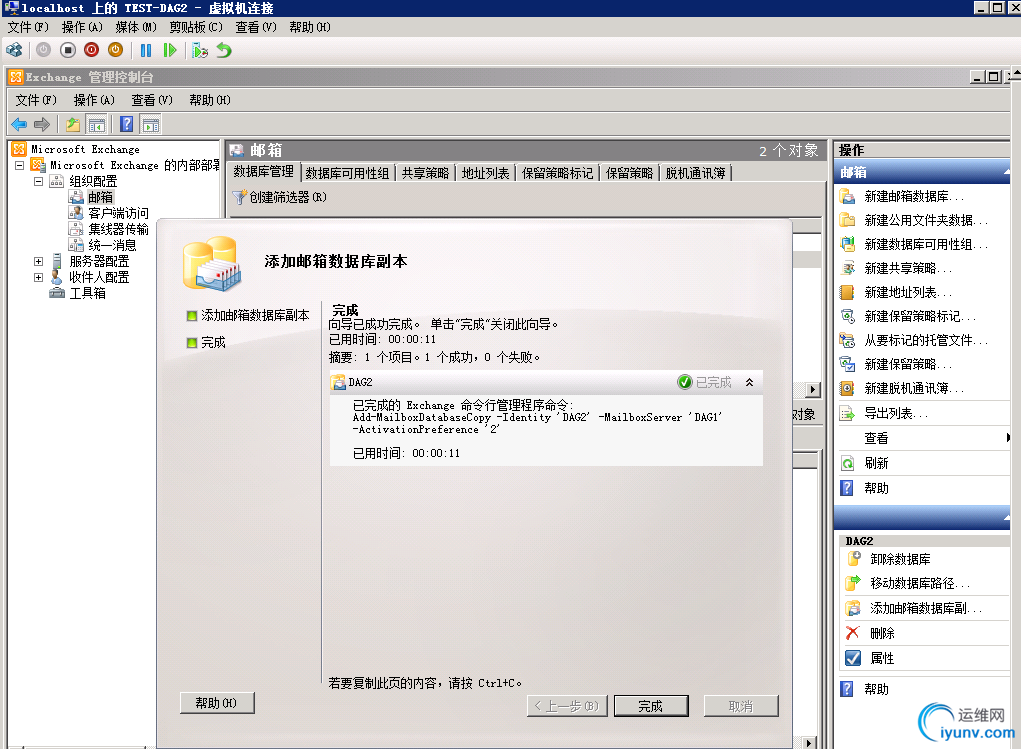The height and width of the screenshot is (749, 1021).
Task: Open 文件 menu in VM connection window
Action: coord(28,27)
